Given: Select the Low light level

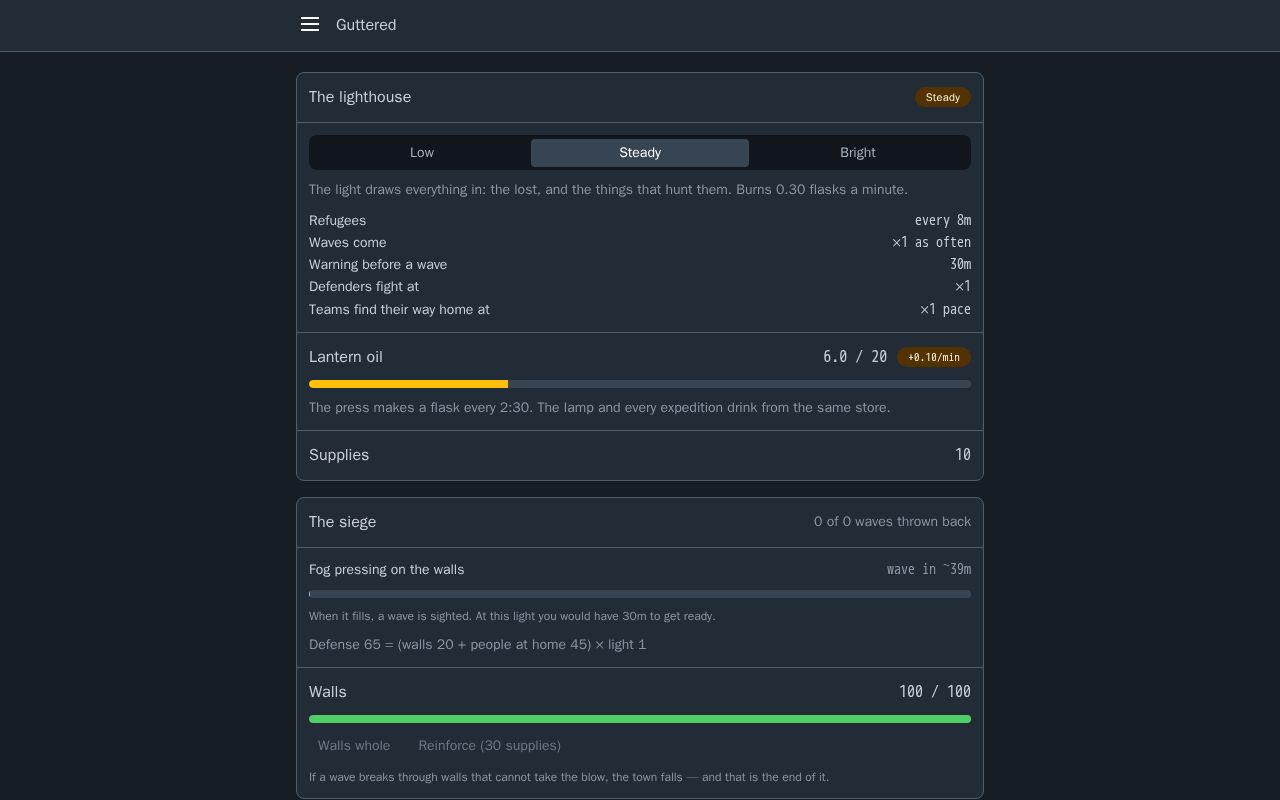Looking at the screenshot, I should [422, 153].
